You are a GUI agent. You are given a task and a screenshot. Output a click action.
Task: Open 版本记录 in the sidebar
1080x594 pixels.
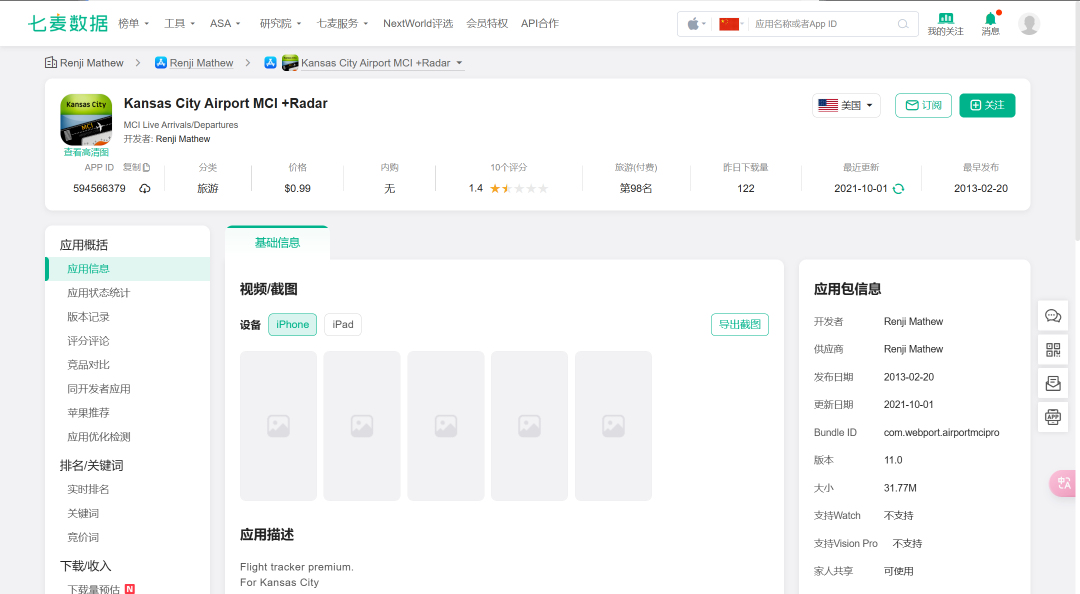pyautogui.click(x=88, y=317)
